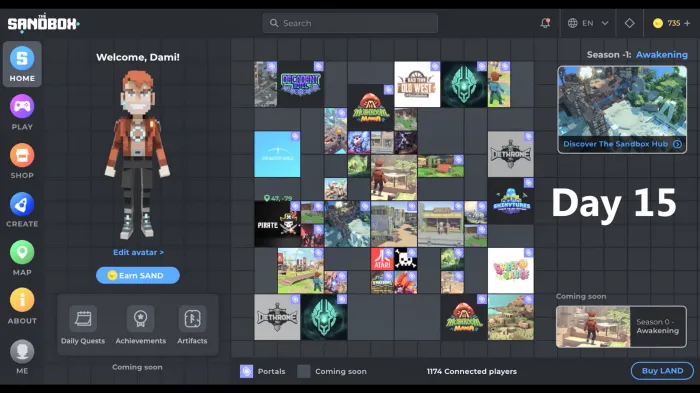The height and width of the screenshot is (393, 700).
Task: Open the Map pin icon
Action: pos(22,252)
